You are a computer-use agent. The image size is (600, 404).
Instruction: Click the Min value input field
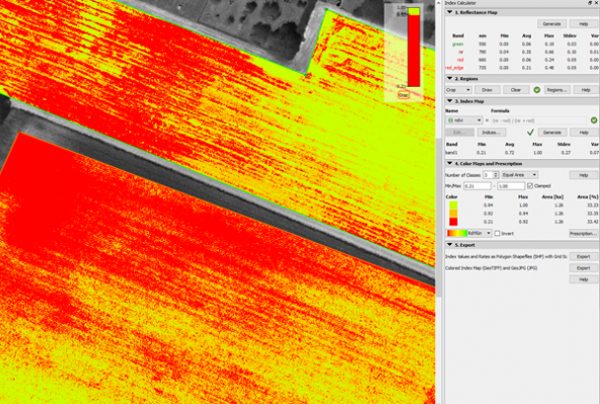point(477,185)
